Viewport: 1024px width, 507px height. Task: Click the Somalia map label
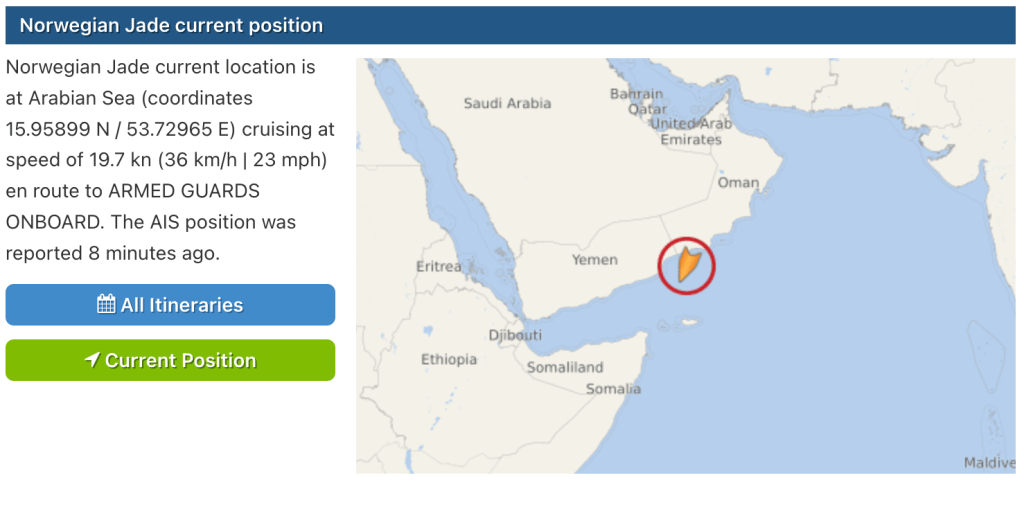pyautogui.click(x=613, y=388)
